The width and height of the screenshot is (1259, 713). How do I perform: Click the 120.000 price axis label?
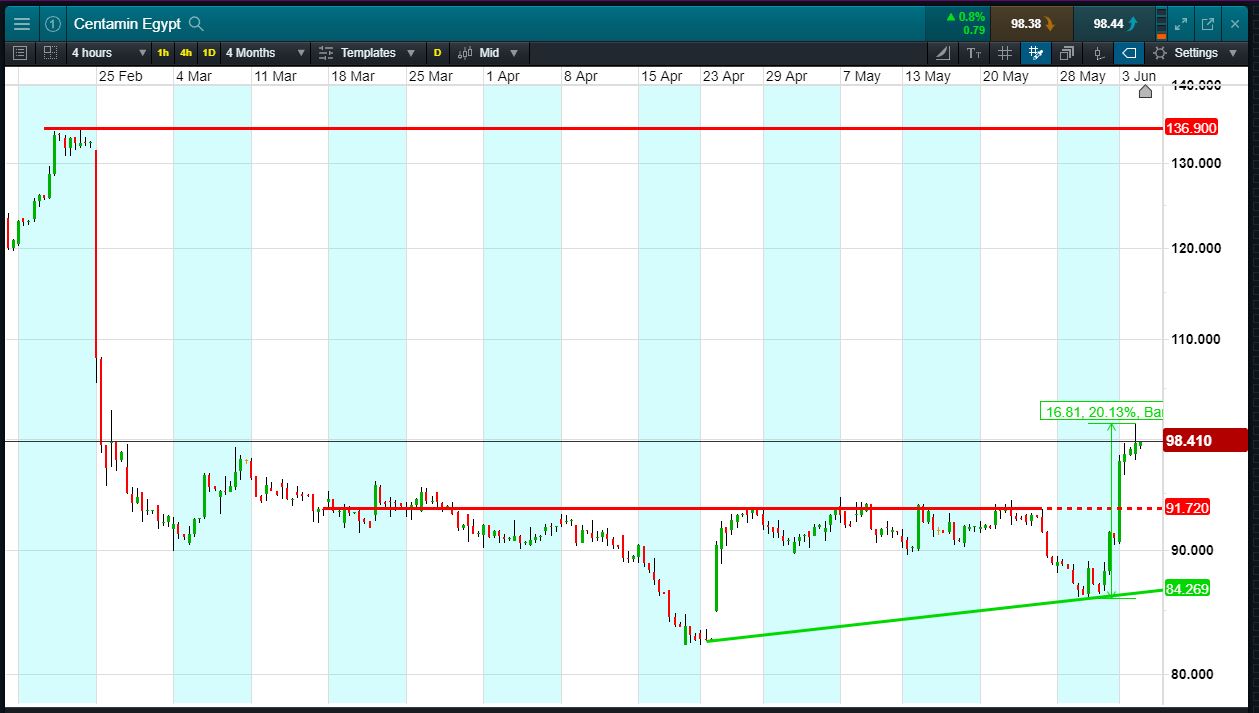1196,248
